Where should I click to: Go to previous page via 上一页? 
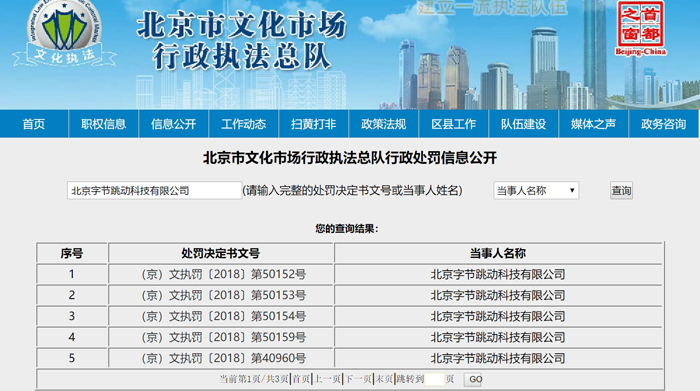point(327,379)
